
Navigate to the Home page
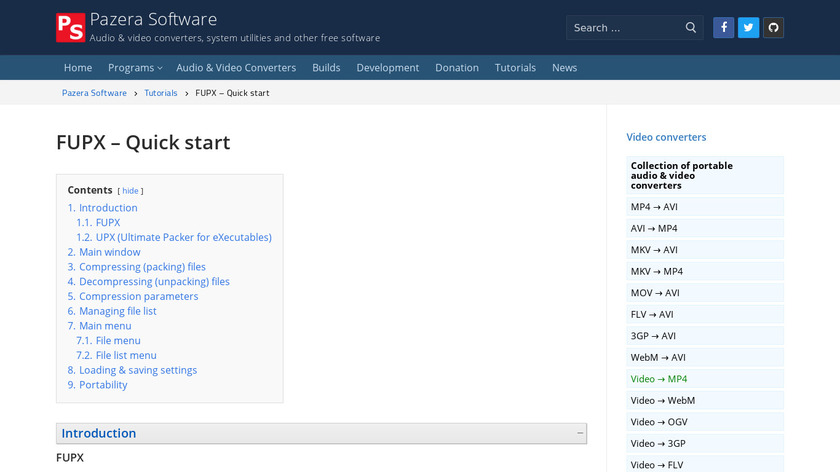click(78, 68)
